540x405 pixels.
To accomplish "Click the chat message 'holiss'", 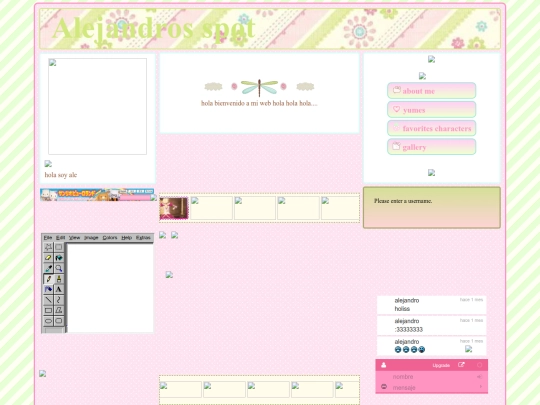I will (x=402, y=309).
